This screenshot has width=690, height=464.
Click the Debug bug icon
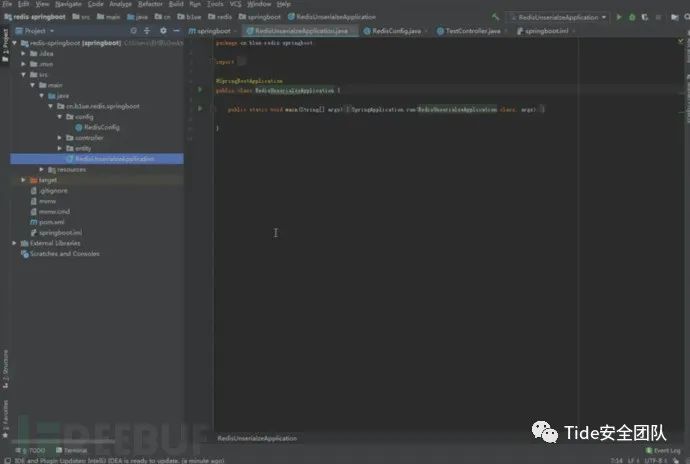point(632,17)
